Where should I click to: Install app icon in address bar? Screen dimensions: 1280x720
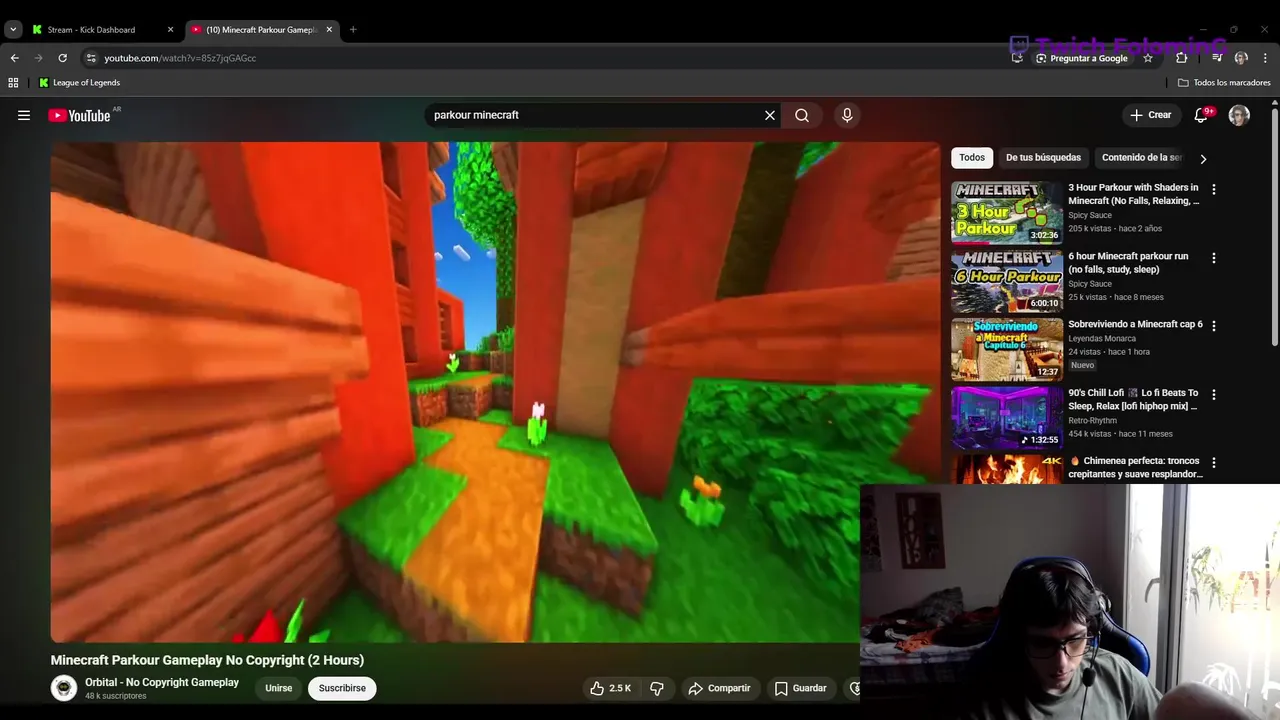coord(1017,58)
